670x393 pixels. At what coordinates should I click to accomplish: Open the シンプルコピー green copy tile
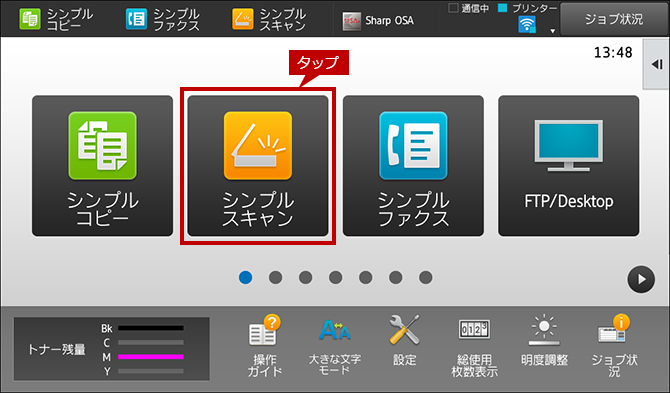pyautogui.click(x=103, y=166)
